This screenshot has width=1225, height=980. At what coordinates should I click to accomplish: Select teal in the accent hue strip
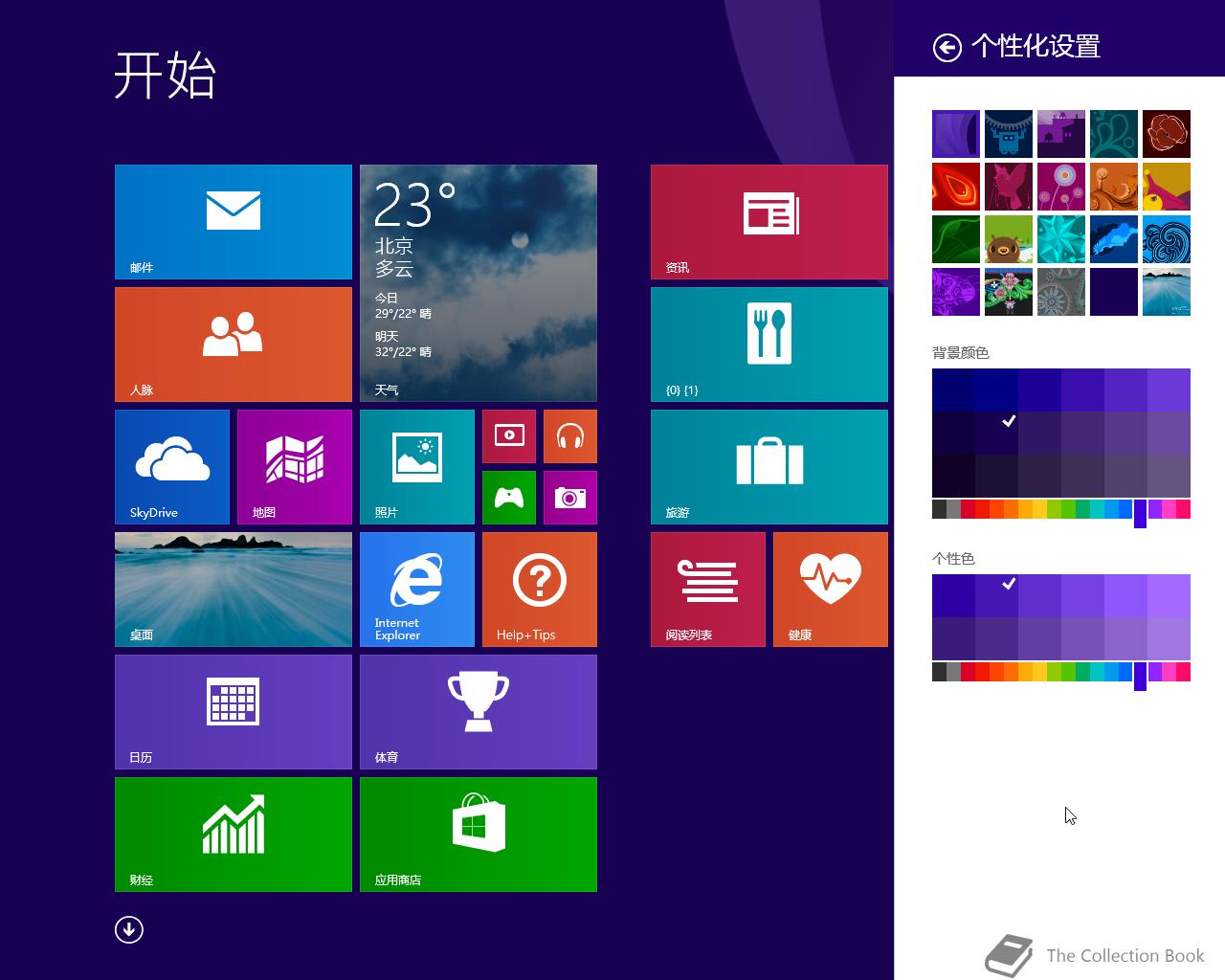1097,672
